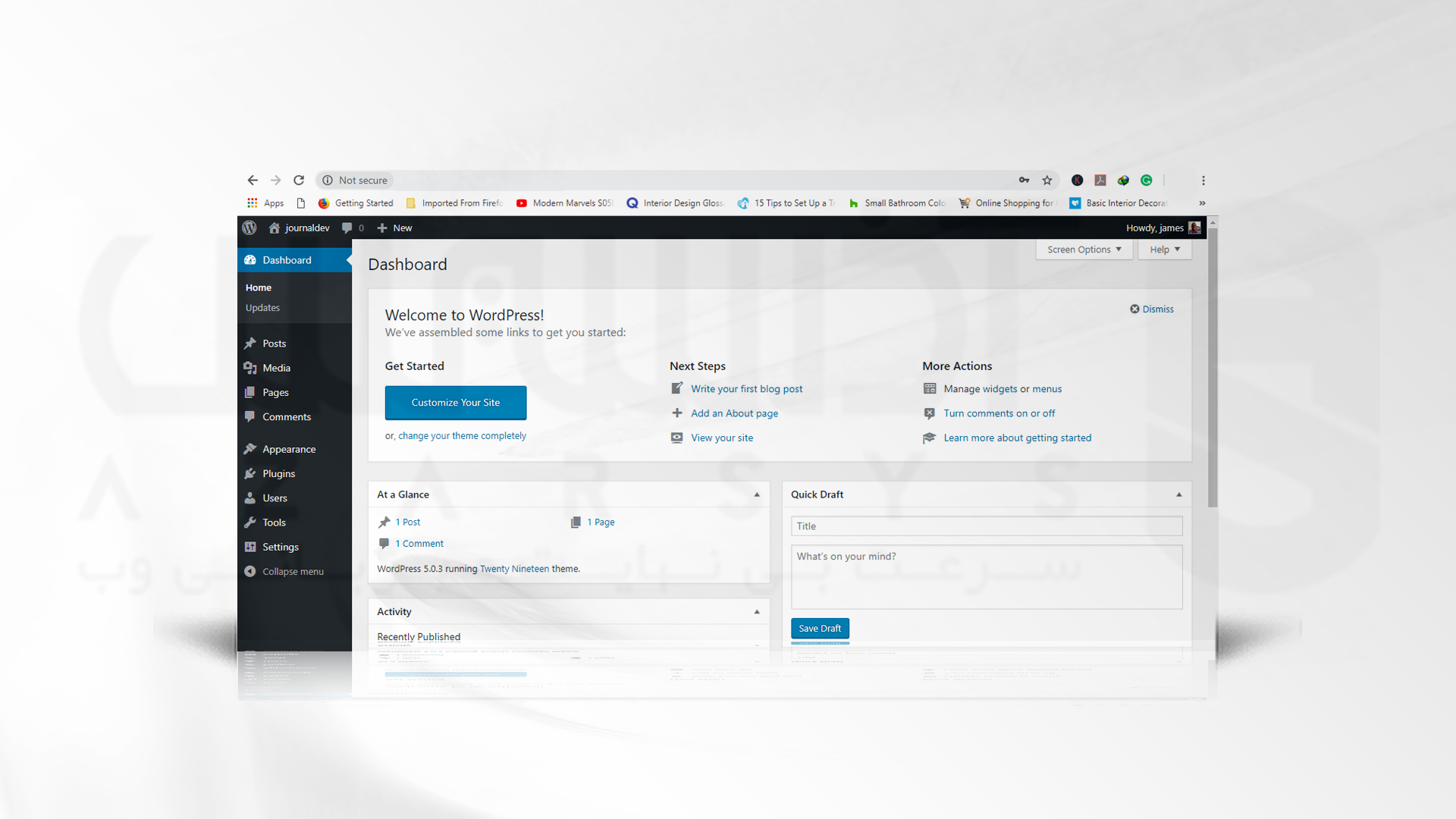Open the Help dropdown menu
1456x819 pixels.
pyautogui.click(x=1163, y=248)
